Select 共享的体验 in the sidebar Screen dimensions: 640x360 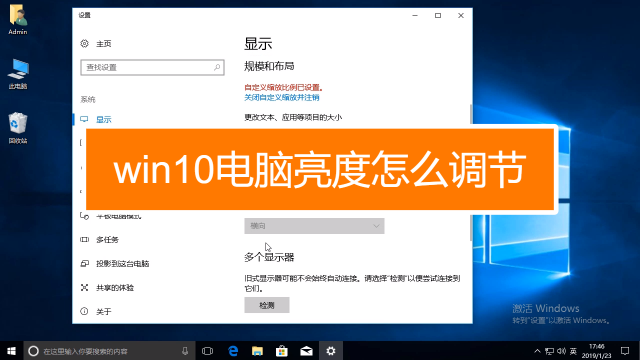tap(115, 288)
